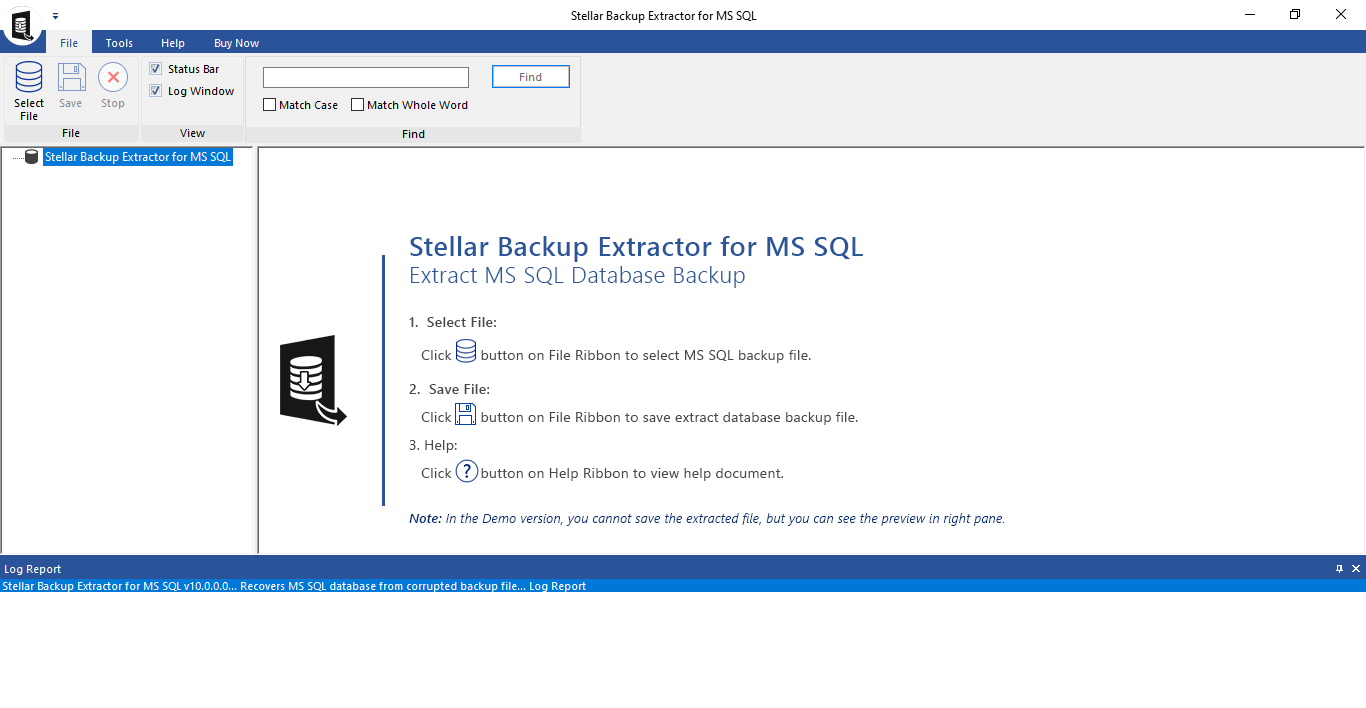Click the File group label under Select File

71,133
